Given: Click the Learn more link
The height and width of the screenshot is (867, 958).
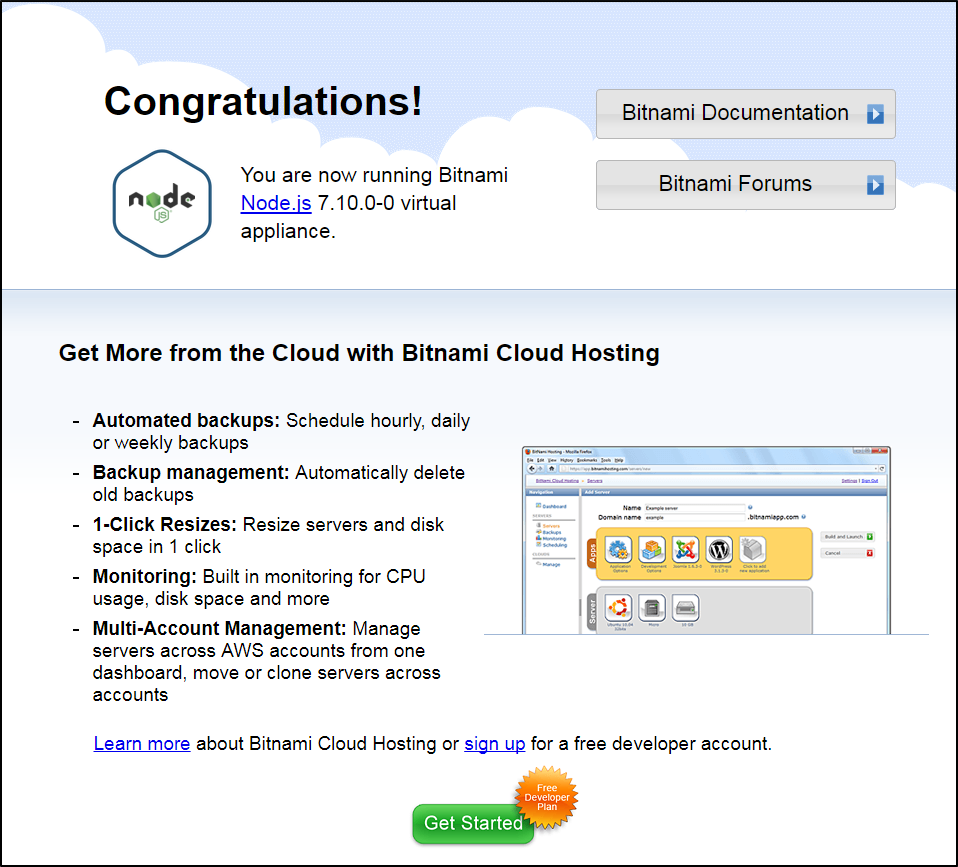Looking at the screenshot, I should [142, 744].
